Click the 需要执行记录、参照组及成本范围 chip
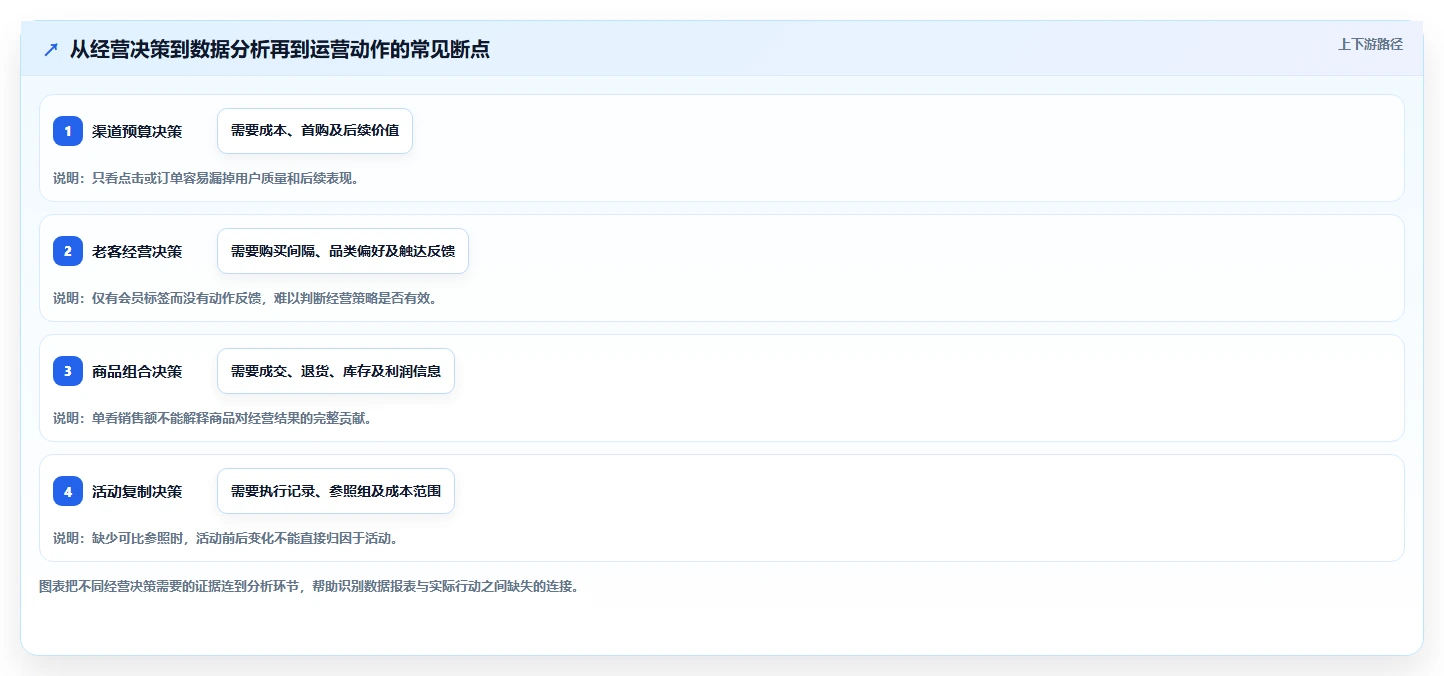The width and height of the screenshot is (1444, 676). (336, 491)
